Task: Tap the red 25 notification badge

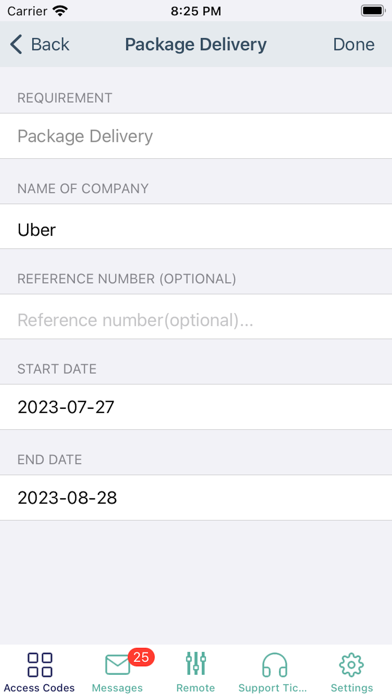Action: pyautogui.click(x=141, y=657)
